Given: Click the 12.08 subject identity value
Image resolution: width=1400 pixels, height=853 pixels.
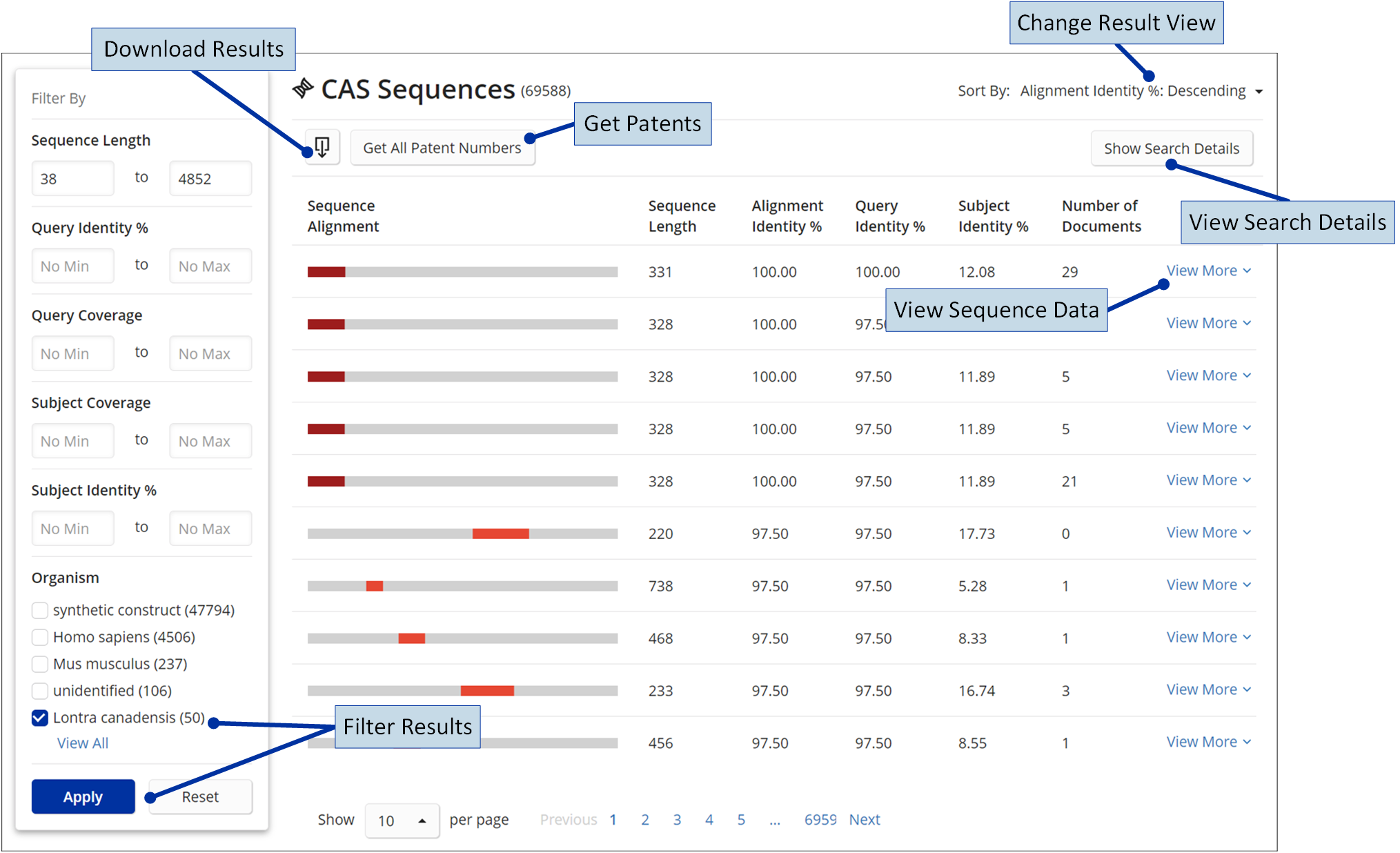Looking at the screenshot, I should pyautogui.click(x=976, y=272).
